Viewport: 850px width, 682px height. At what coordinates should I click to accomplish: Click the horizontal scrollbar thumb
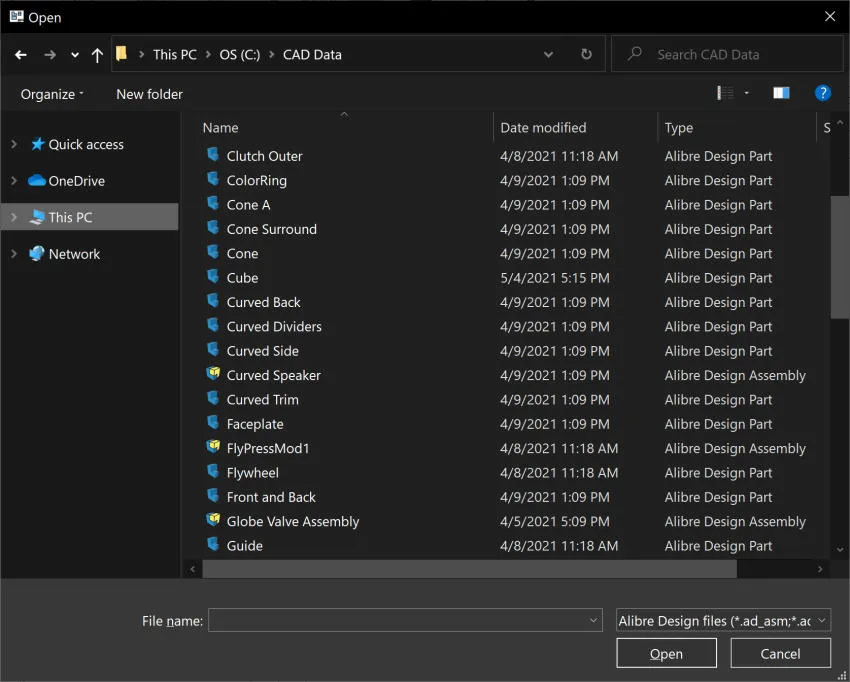click(x=469, y=569)
